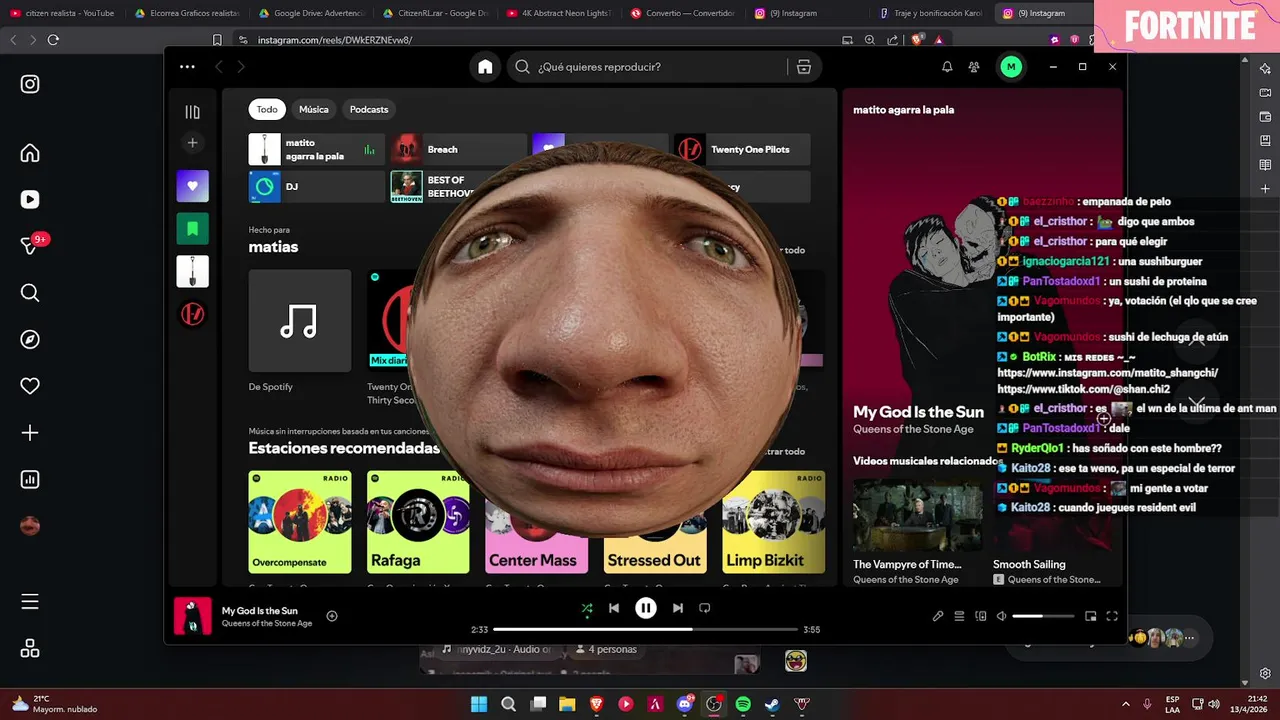
Task: Skip to previous track
Action: 614,608
